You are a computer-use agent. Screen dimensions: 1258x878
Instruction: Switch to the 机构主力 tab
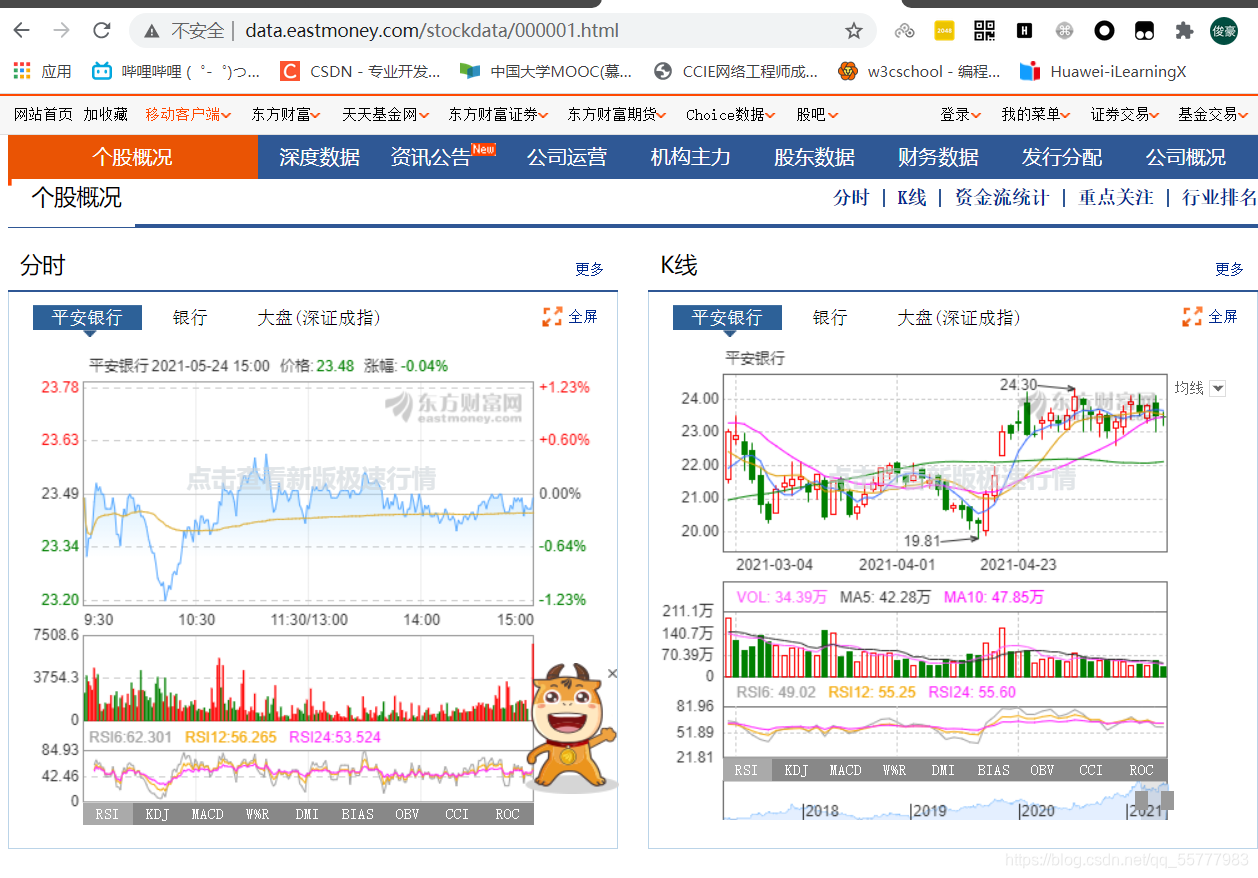click(x=690, y=157)
